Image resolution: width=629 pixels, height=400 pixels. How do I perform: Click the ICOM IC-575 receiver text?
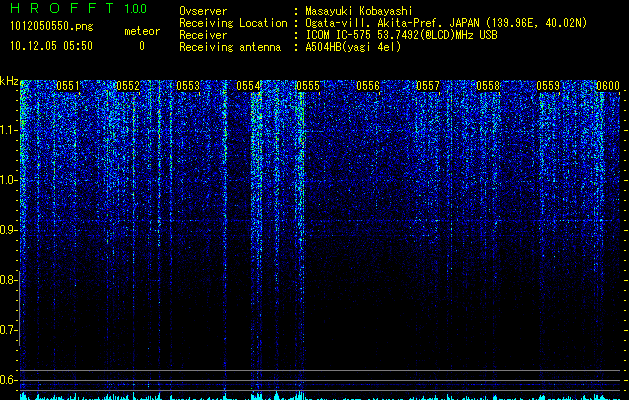(x=401, y=35)
